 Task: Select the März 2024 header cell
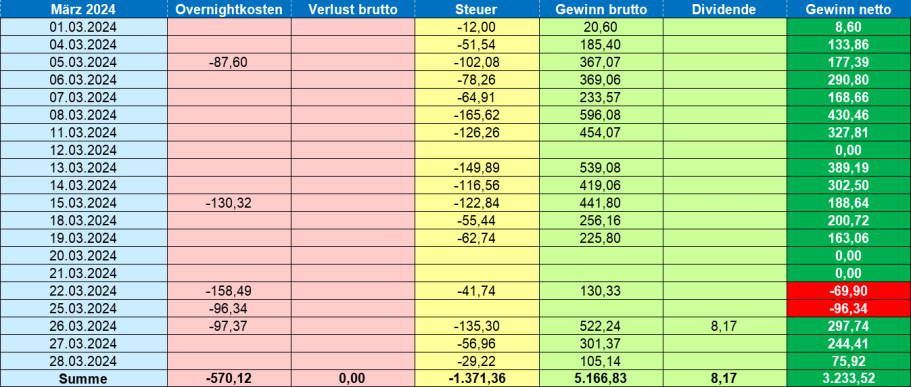point(84,9)
